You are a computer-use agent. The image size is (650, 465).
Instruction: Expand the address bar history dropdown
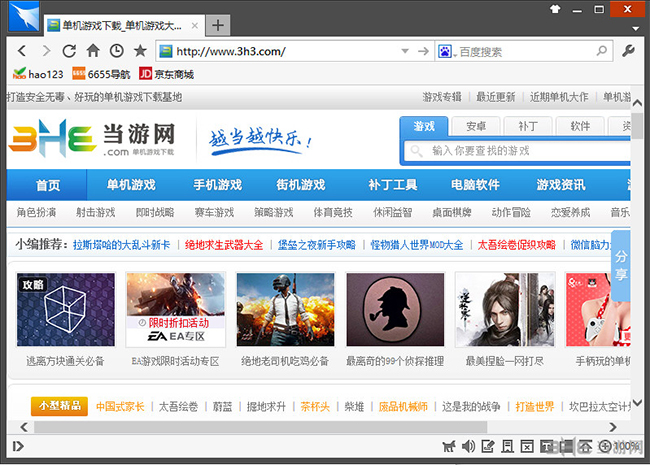tap(405, 51)
